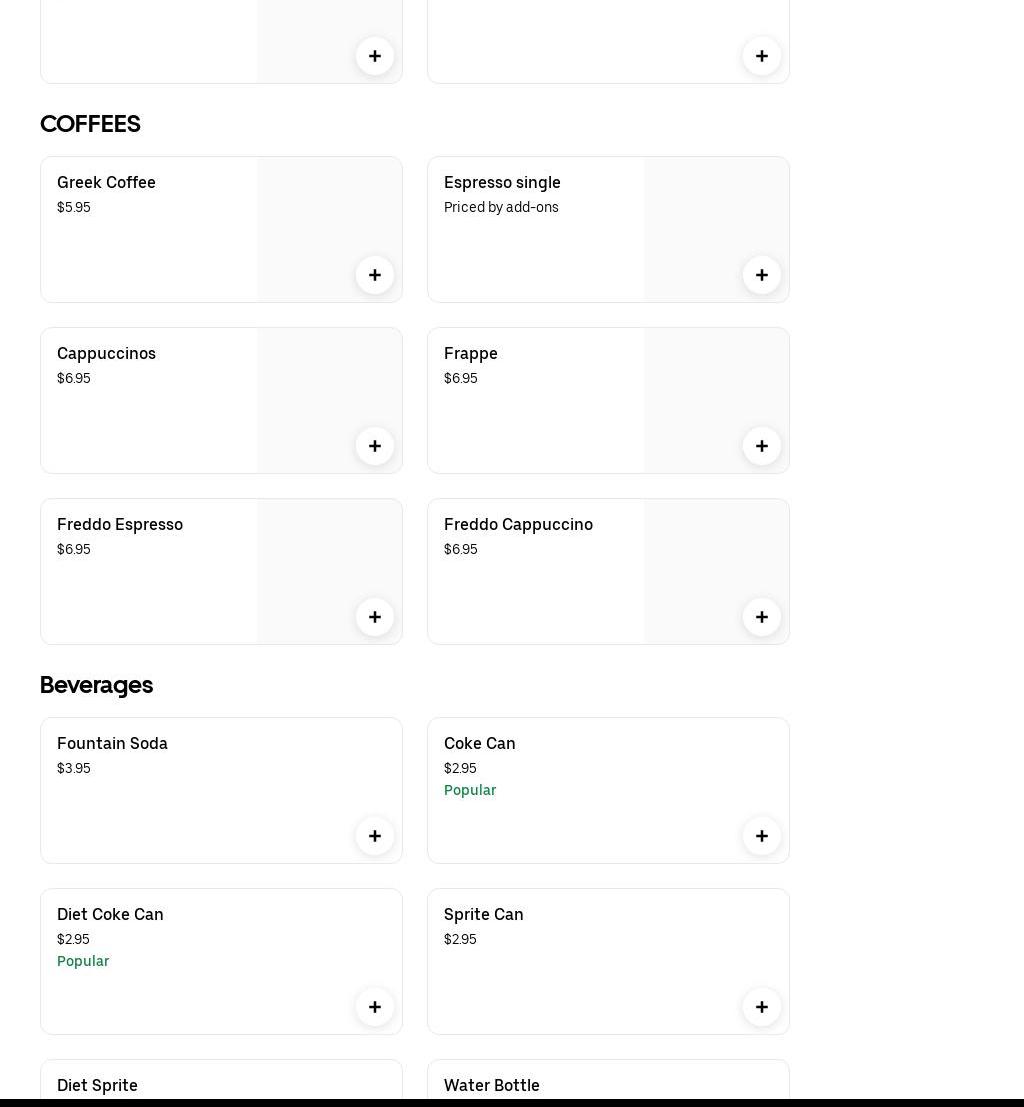1024x1107 pixels.
Task: Open the Greek Coffee item name
Action: tap(106, 183)
